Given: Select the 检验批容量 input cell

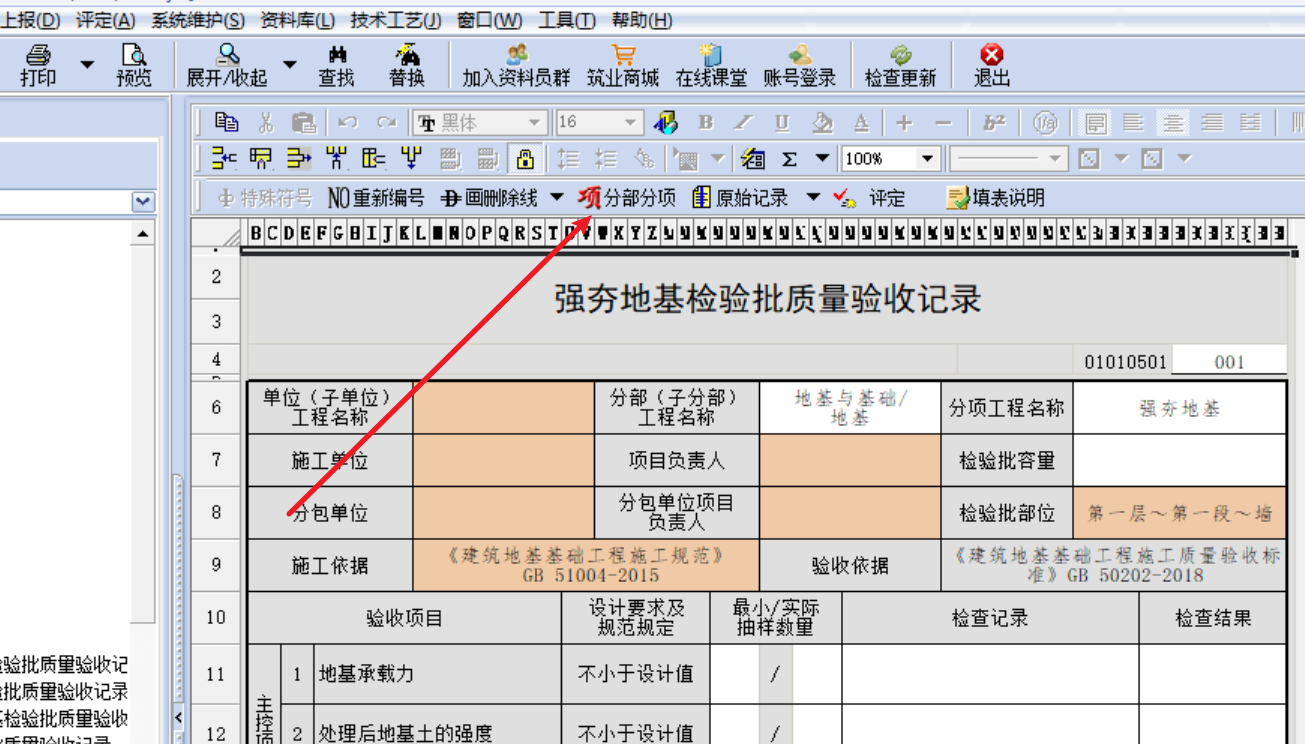Looking at the screenshot, I should tap(1180, 460).
